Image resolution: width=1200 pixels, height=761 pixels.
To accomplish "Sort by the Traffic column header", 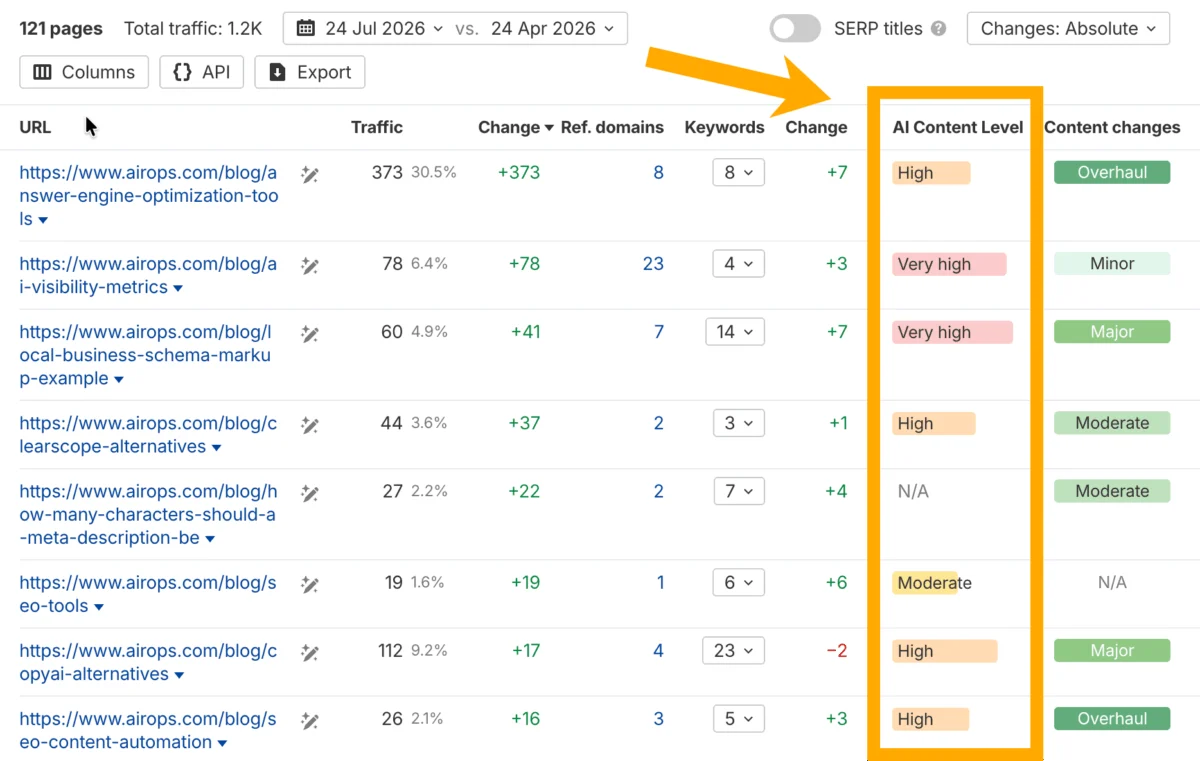I will tap(377, 127).
